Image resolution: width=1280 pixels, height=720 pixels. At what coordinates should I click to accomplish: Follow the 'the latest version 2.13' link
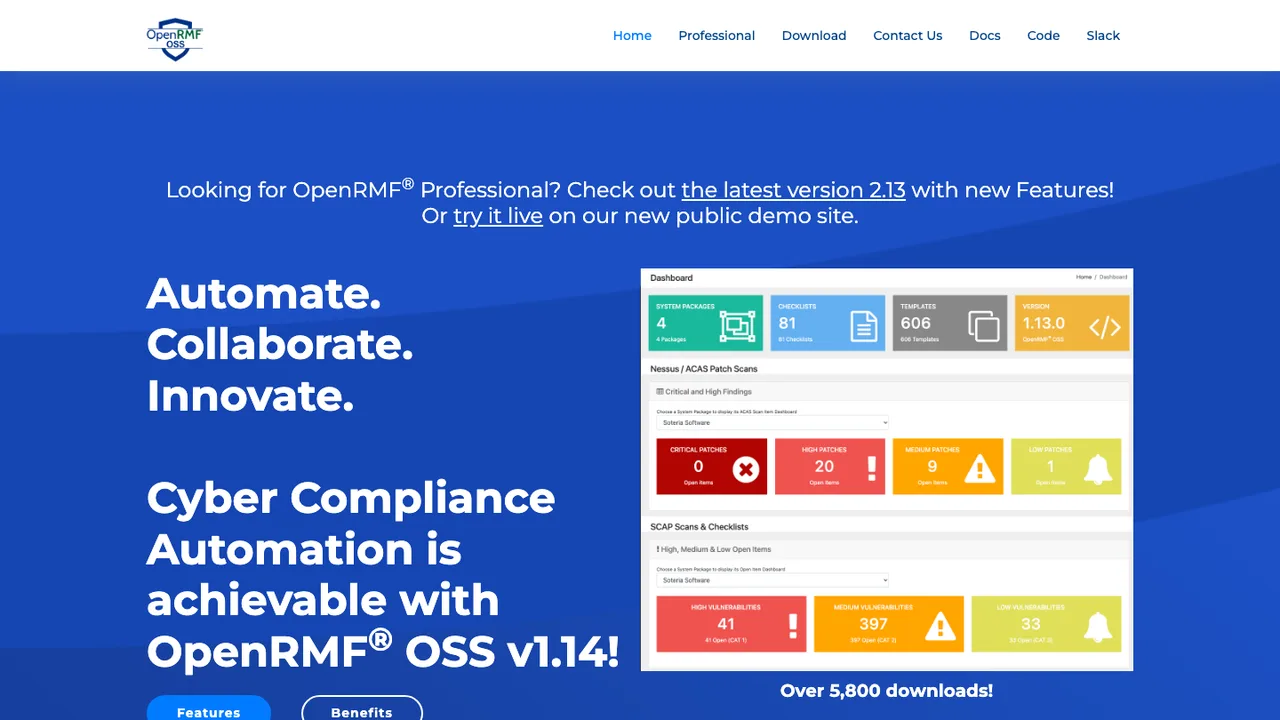click(794, 190)
